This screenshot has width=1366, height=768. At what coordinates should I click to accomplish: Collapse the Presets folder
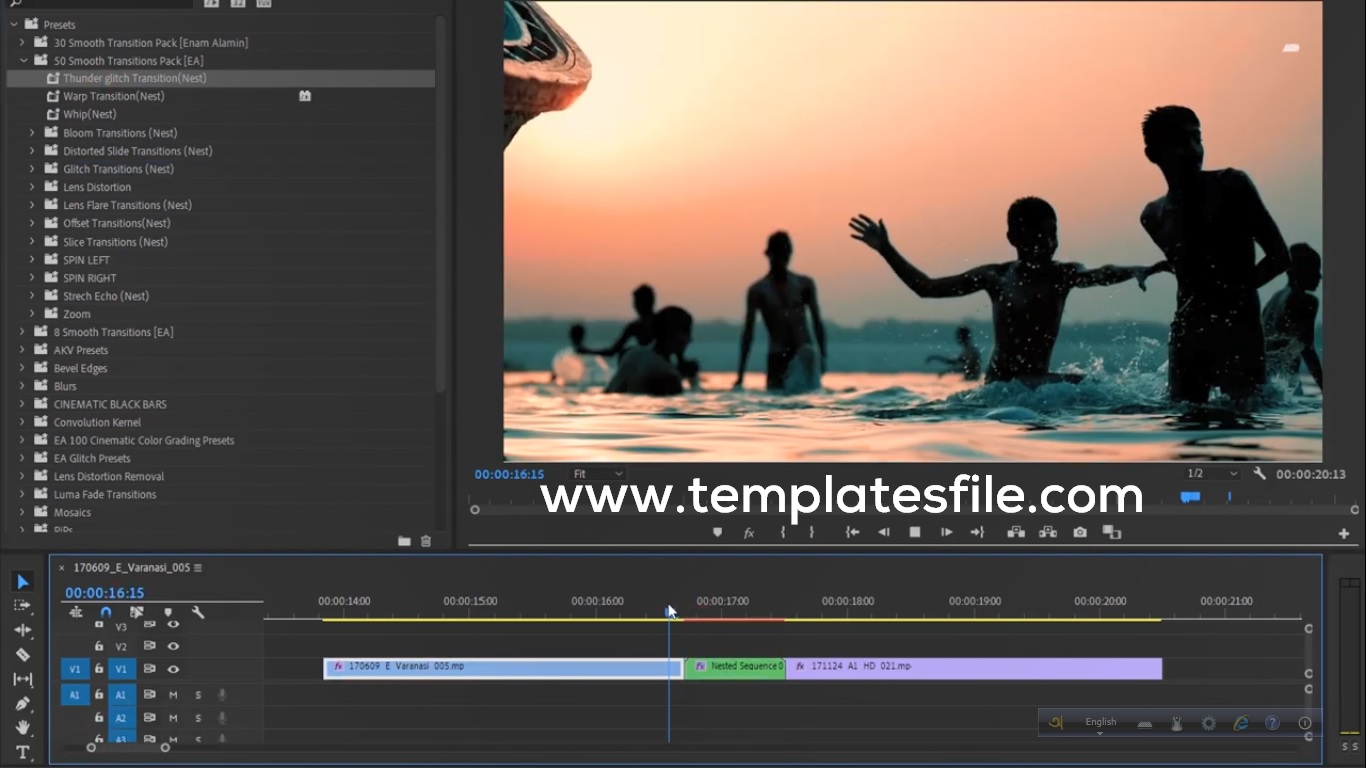tap(13, 24)
